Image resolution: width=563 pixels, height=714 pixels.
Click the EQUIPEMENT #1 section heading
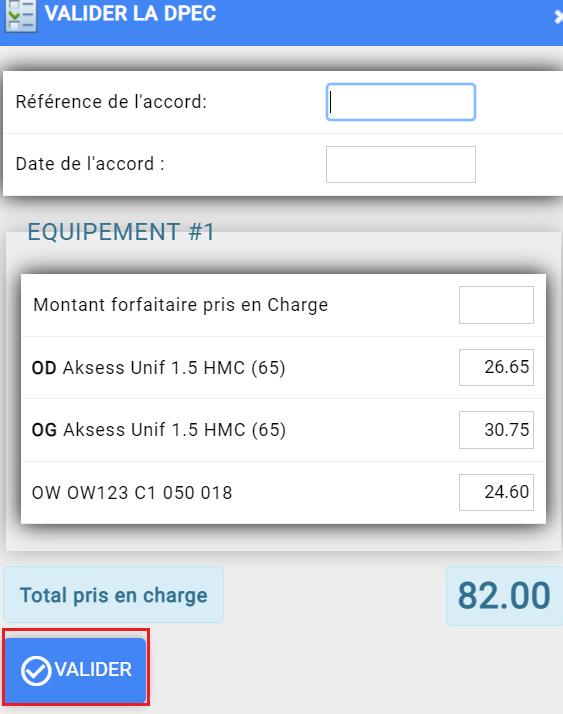121,232
